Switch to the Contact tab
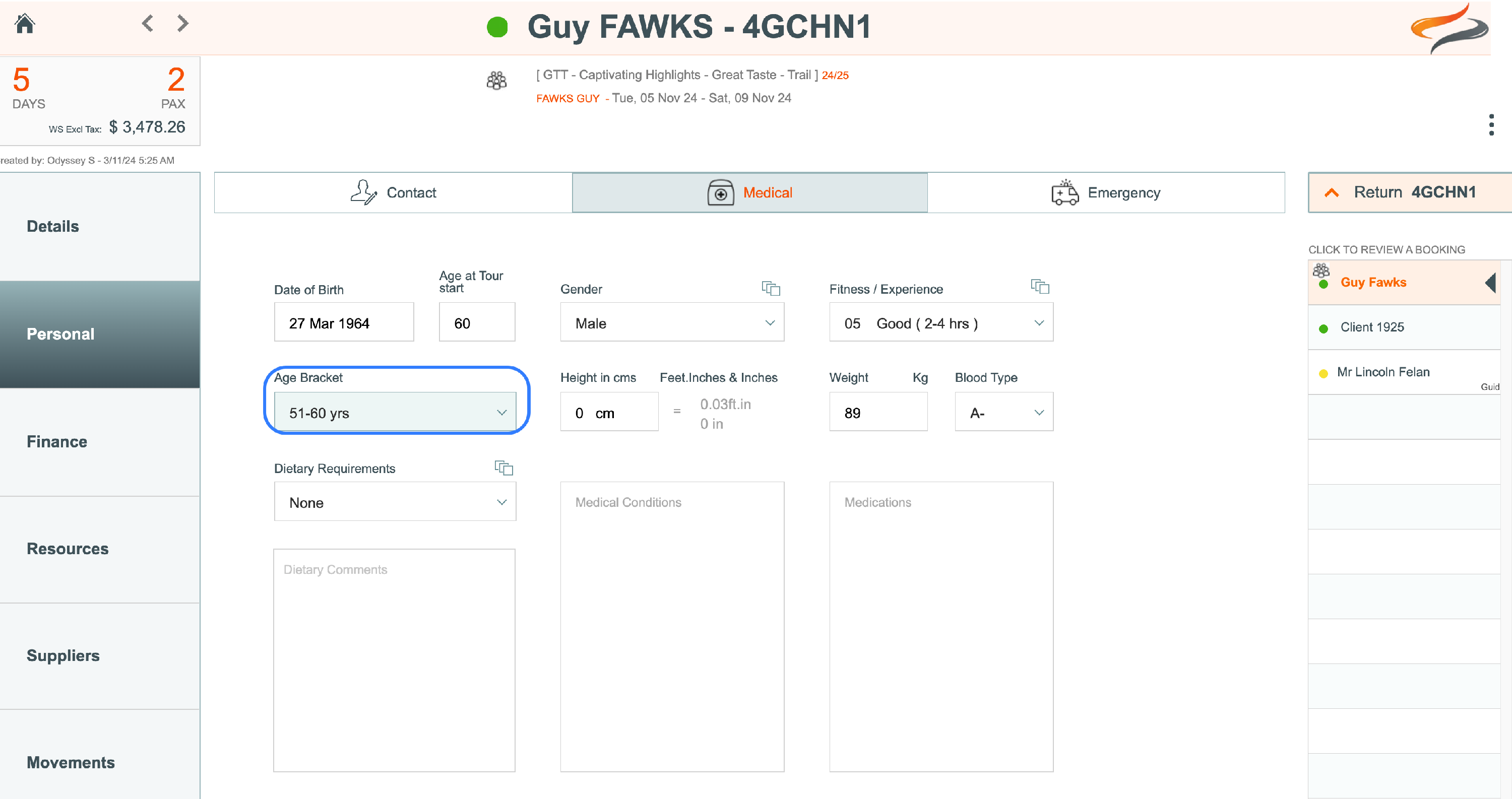The height and width of the screenshot is (799, 1512). tap(393, 192)
